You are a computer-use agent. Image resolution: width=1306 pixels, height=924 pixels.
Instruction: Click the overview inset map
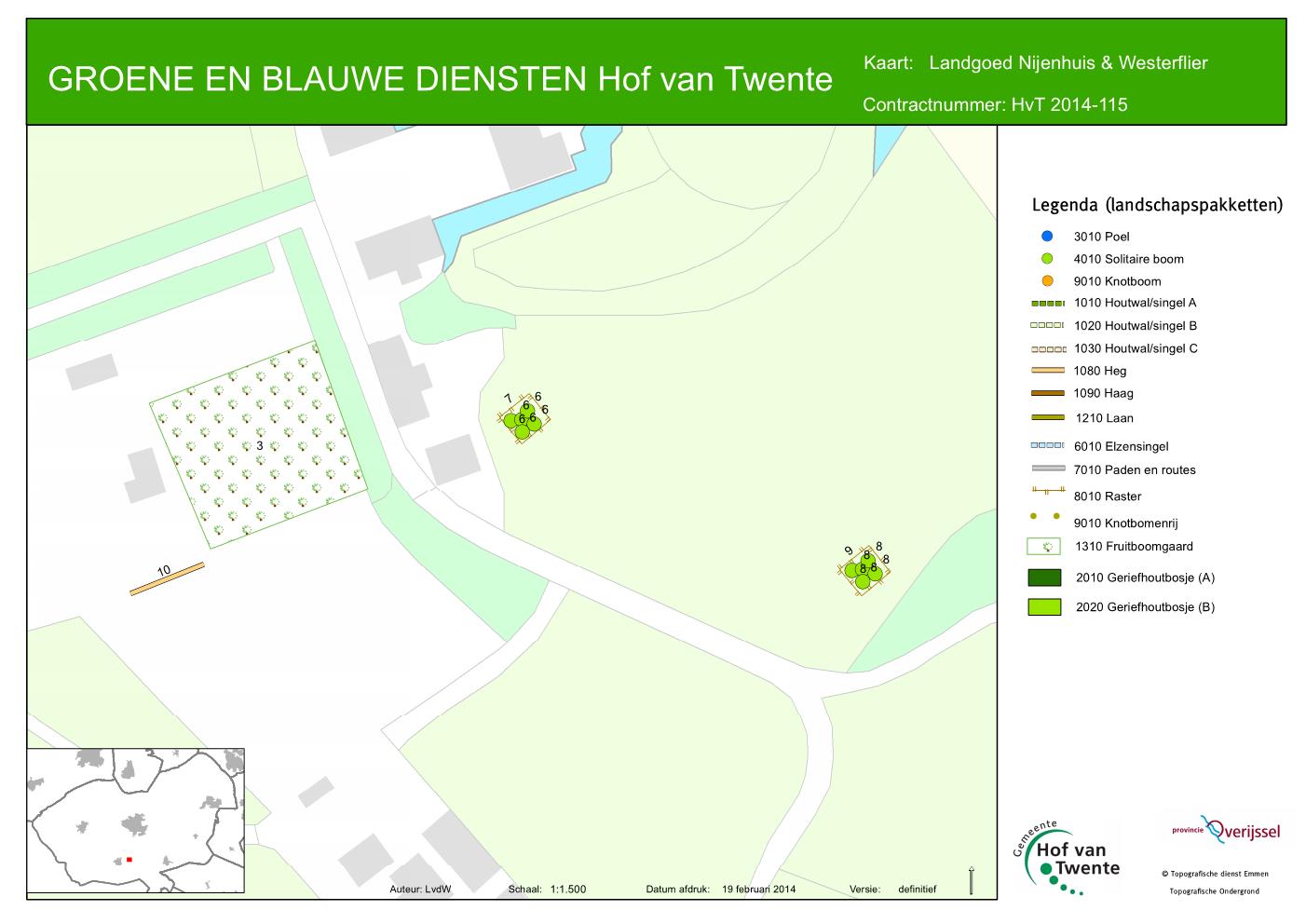coord(136,821)
